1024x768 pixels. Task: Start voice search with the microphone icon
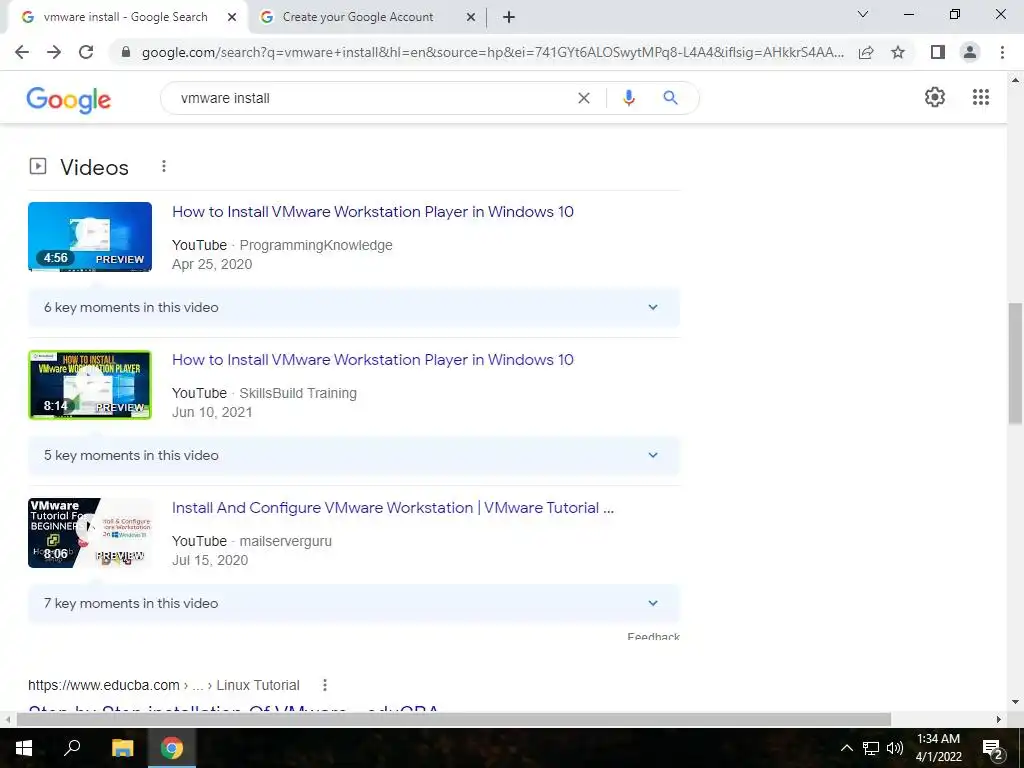coord(629,98)
